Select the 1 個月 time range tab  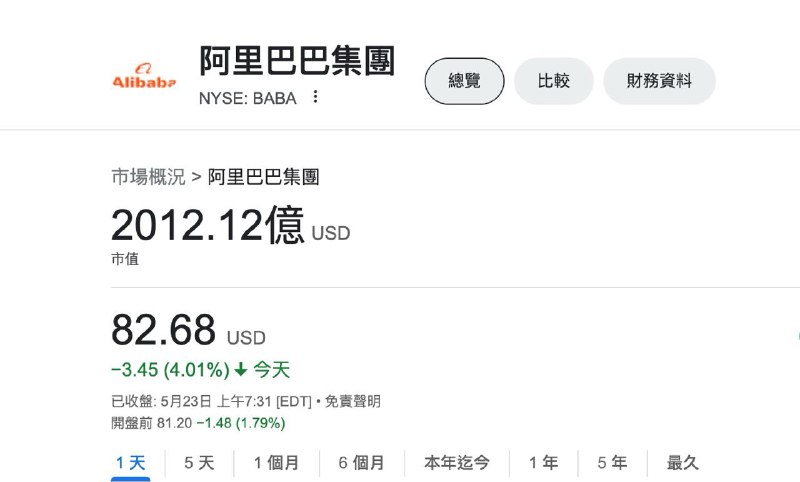(x=276, y=463)
